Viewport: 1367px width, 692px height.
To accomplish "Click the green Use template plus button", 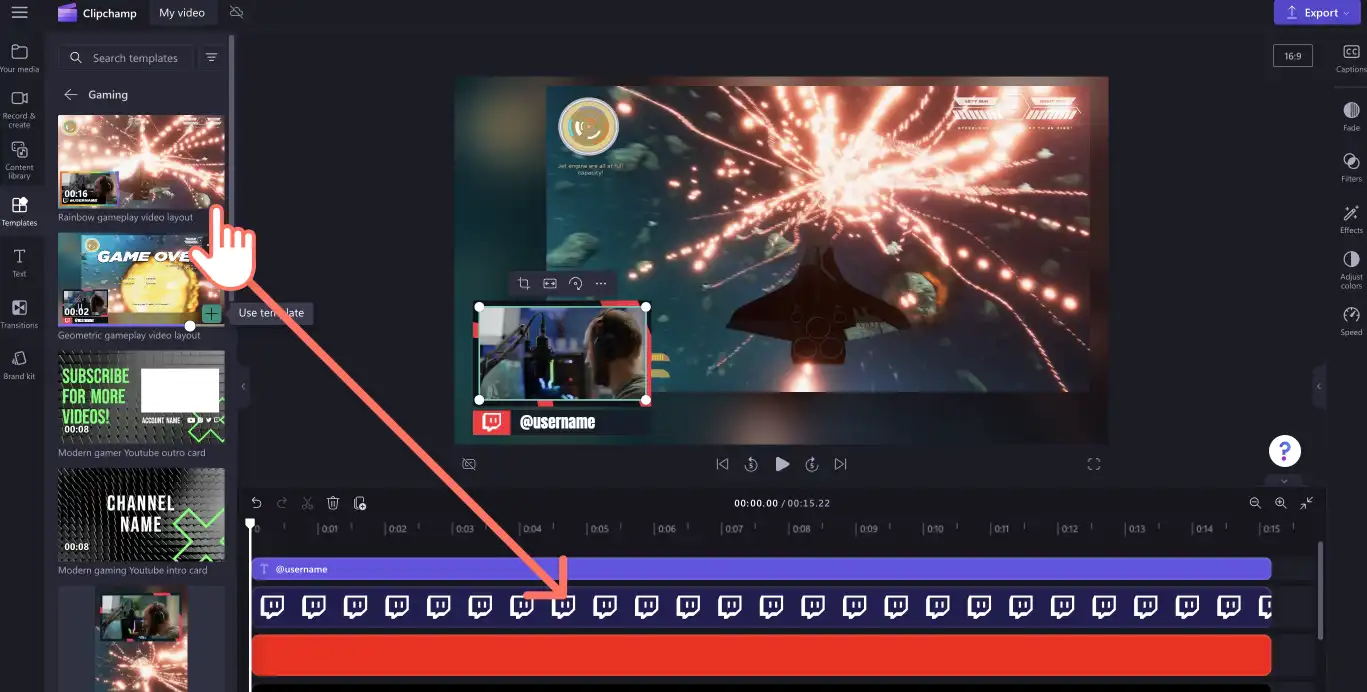I will pyautogui.click(x=211, y=313).
